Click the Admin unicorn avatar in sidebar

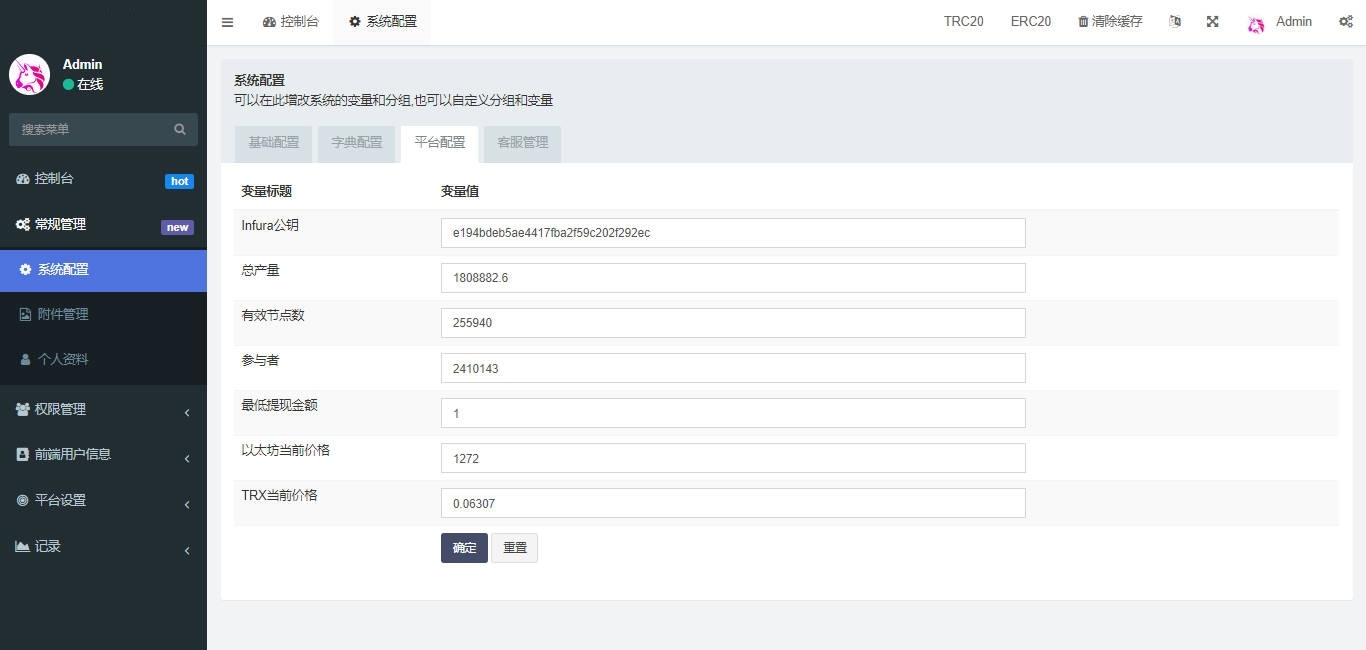(30, 75)
